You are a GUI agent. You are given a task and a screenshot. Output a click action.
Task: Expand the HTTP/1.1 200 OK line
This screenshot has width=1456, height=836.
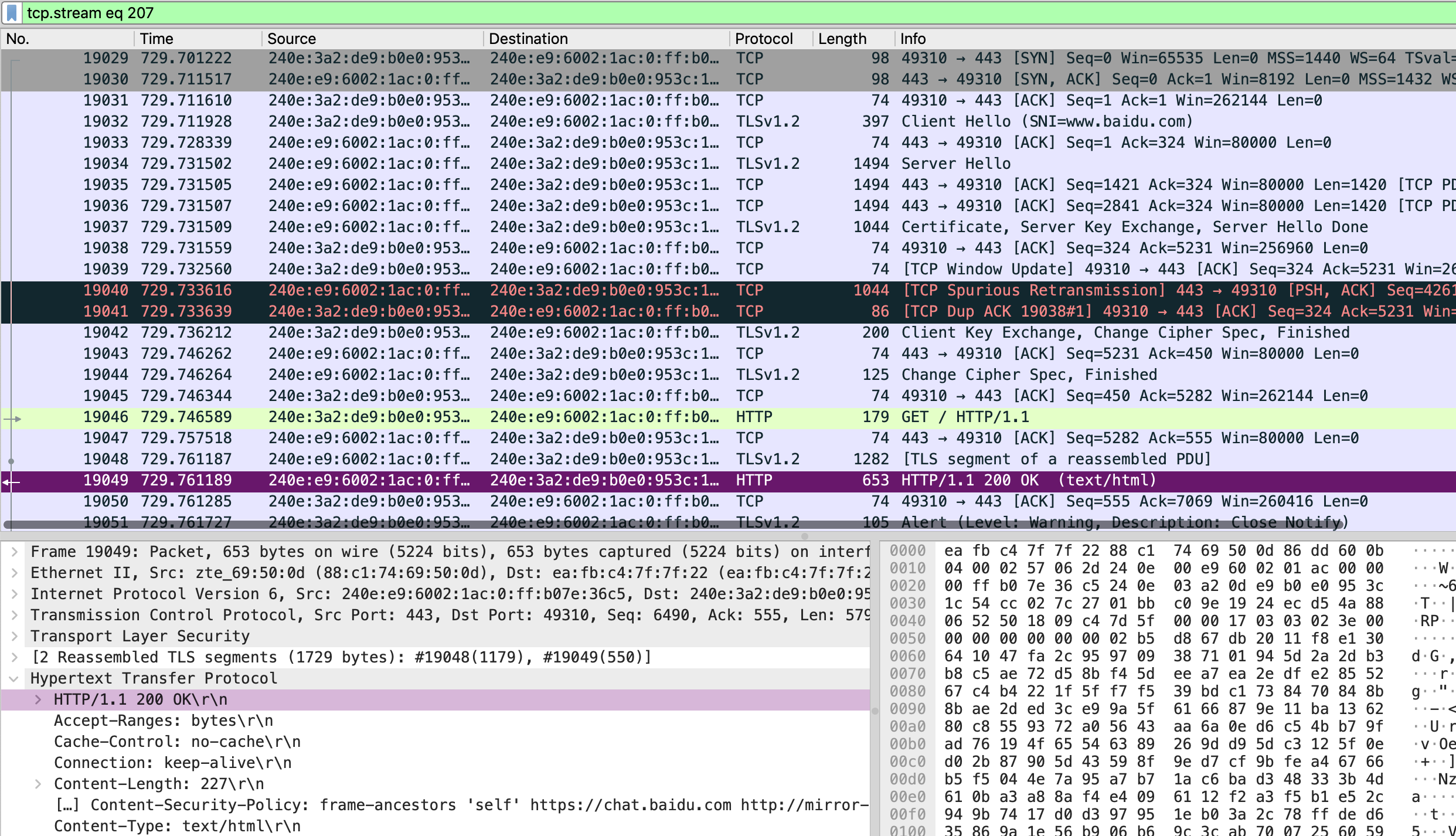coord(38,699)
